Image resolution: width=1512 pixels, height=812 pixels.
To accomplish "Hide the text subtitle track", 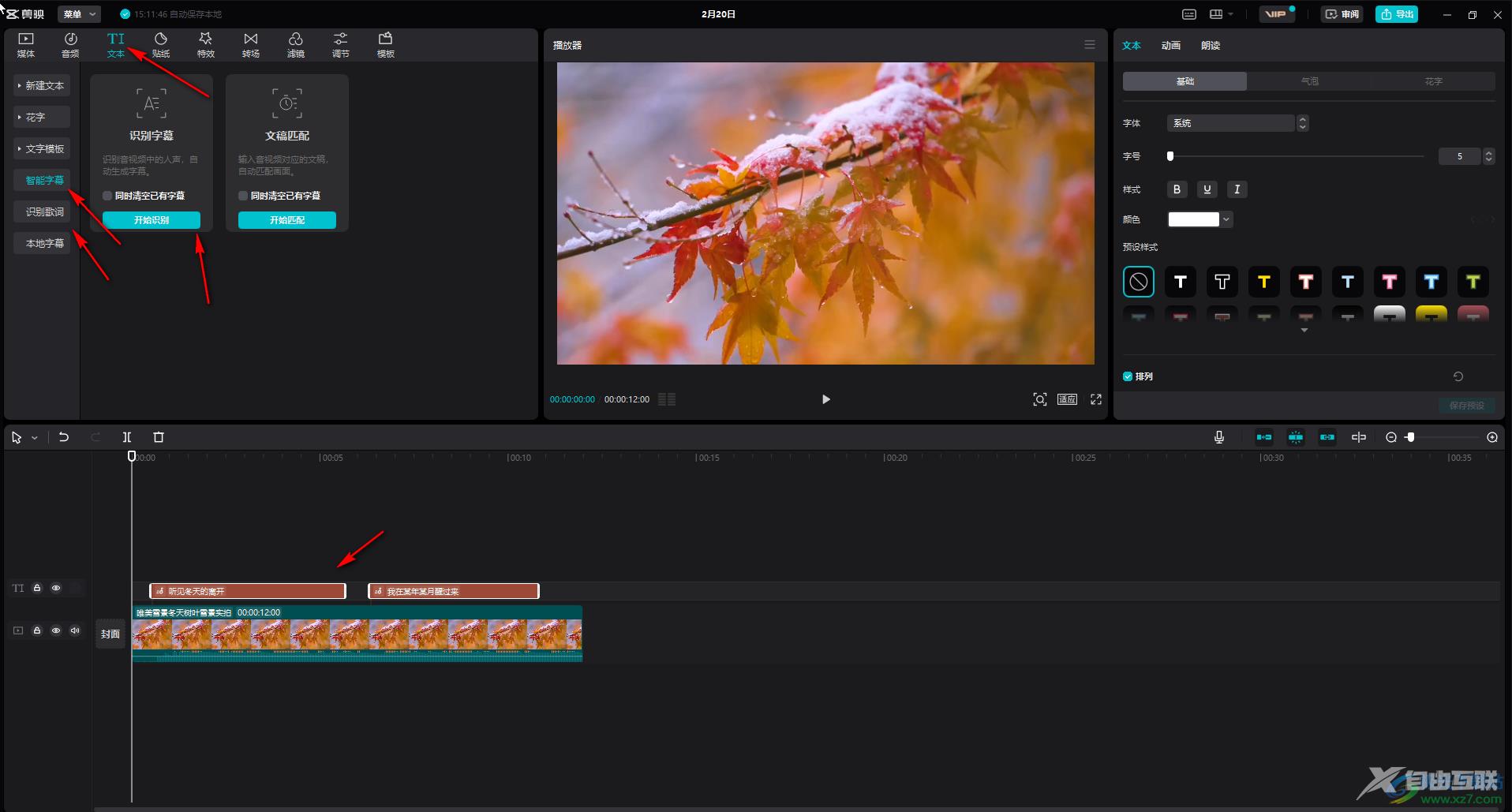I will click(56, 588).
